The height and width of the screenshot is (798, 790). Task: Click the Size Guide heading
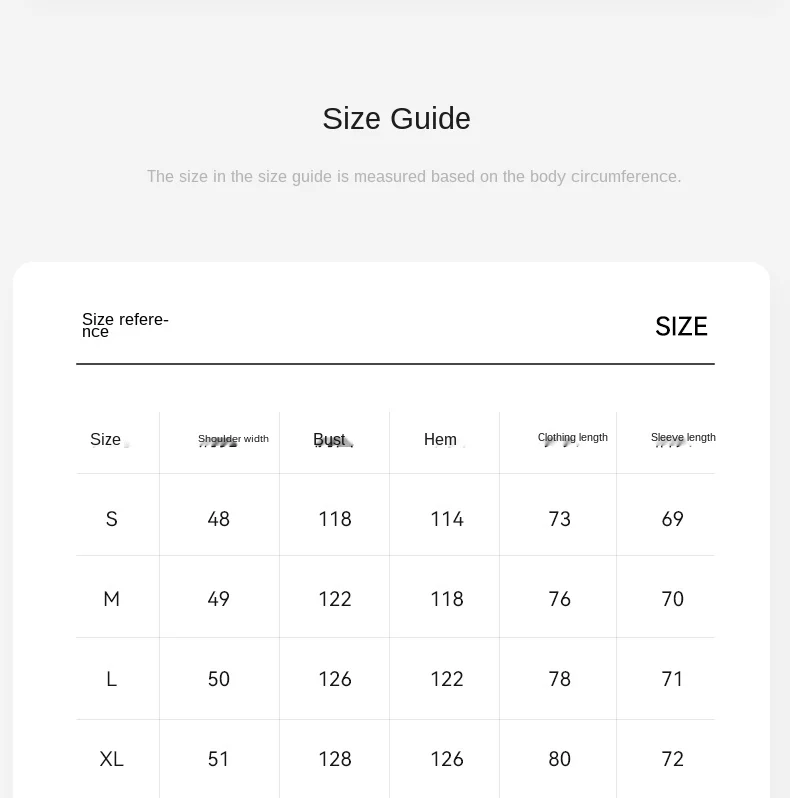tap(396, 119)
